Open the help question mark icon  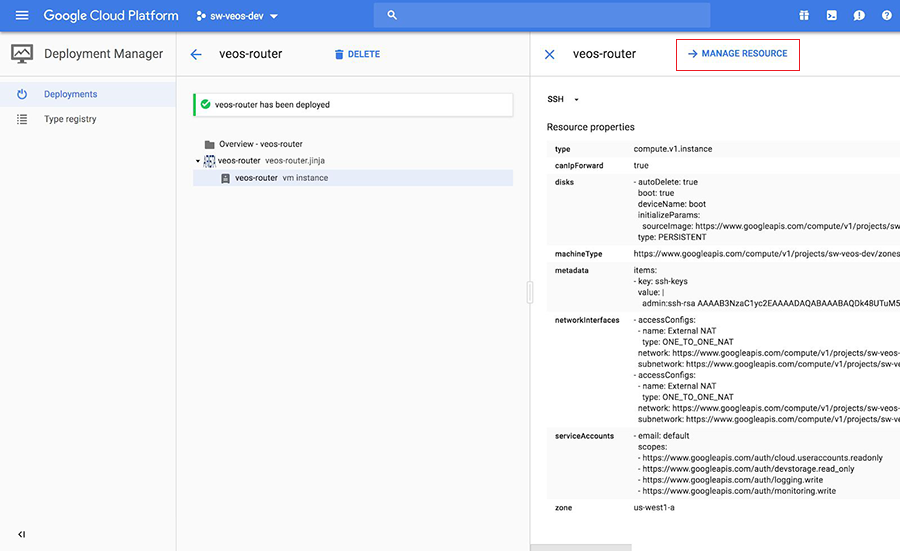point(886,15)
